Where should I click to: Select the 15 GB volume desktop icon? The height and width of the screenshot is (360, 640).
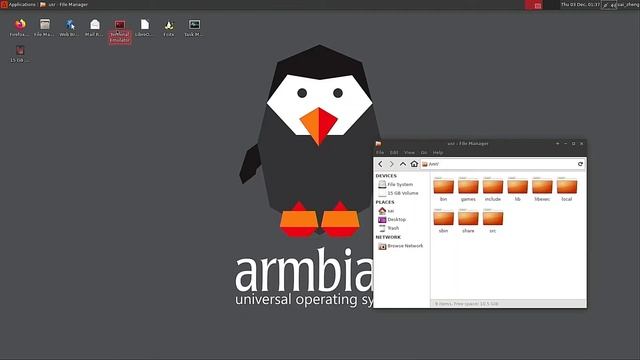coord(20,54)
